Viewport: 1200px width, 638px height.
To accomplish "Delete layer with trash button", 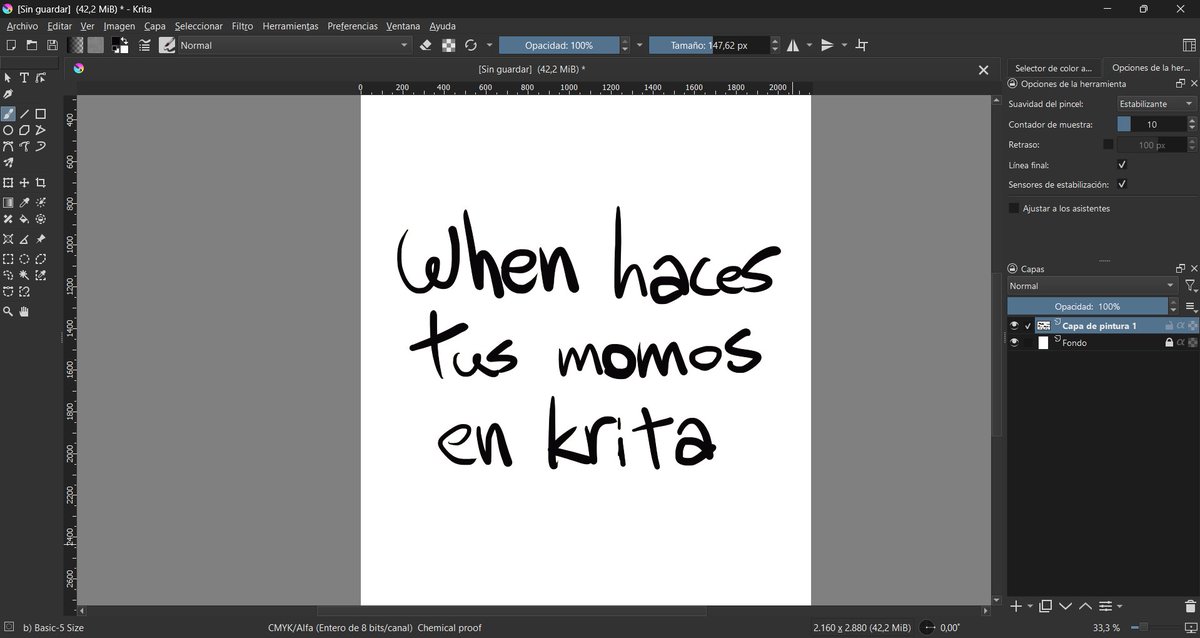I will tap(1189, 606).
